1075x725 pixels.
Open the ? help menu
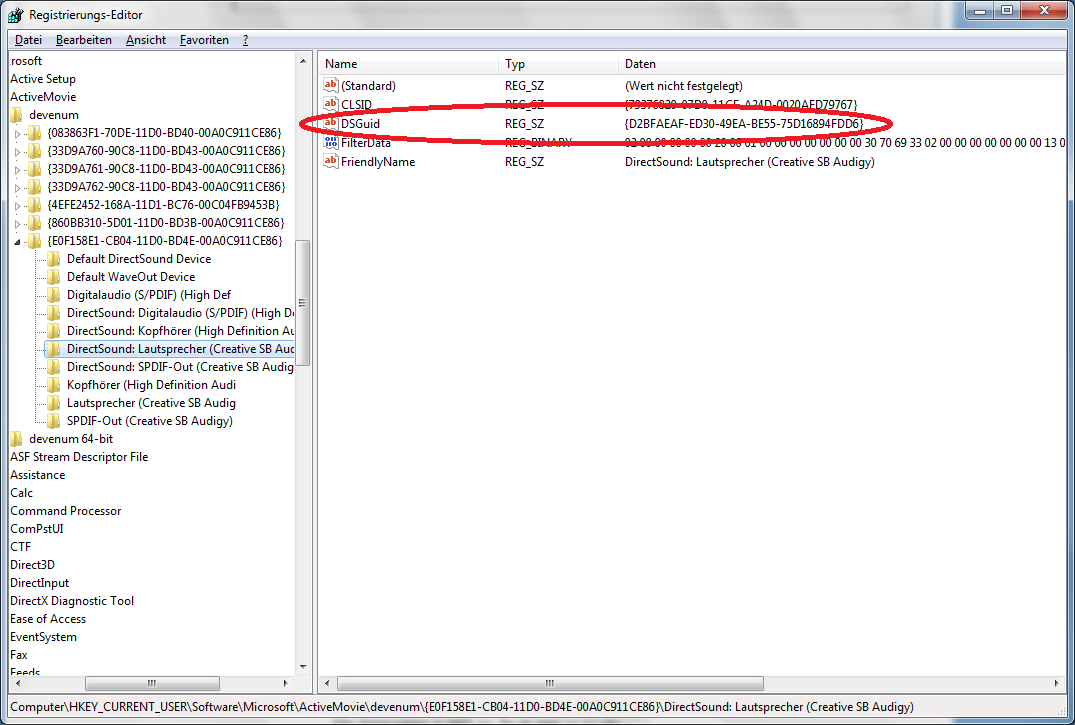point(245,40)
